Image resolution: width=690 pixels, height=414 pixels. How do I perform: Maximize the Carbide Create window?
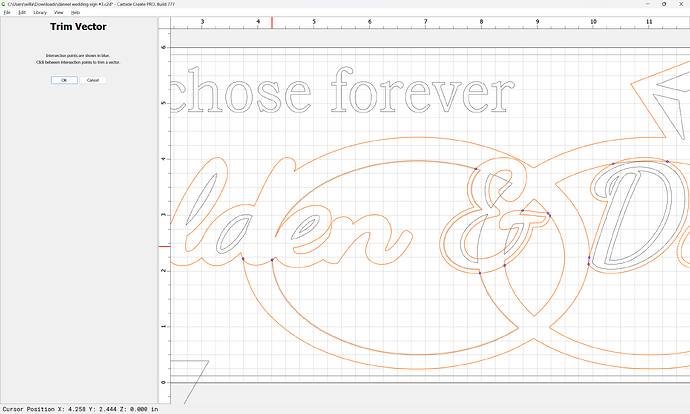[x=664, y=4]
